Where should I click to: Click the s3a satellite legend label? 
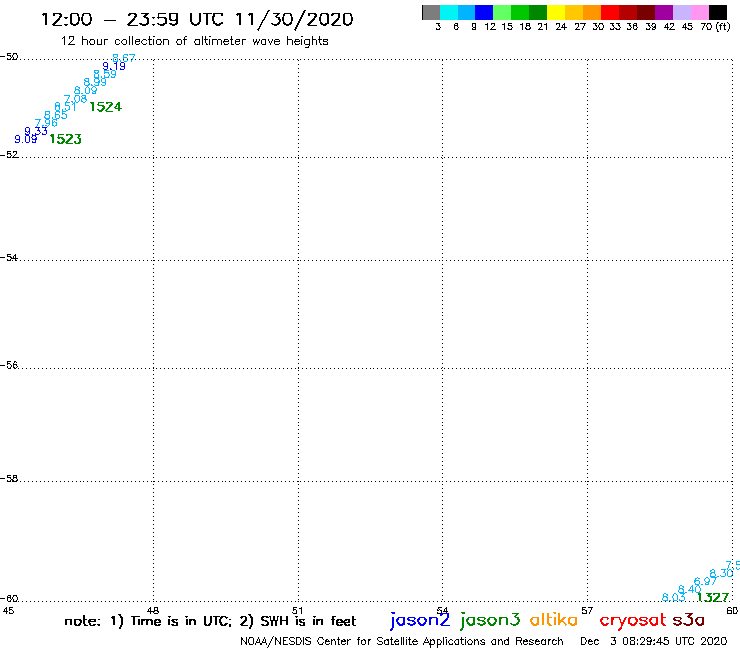tap(689, 620)
